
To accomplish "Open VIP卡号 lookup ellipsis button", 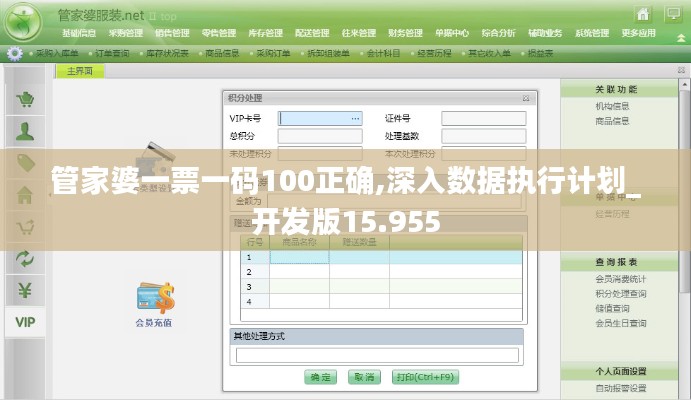I will [x=355, y=118].
